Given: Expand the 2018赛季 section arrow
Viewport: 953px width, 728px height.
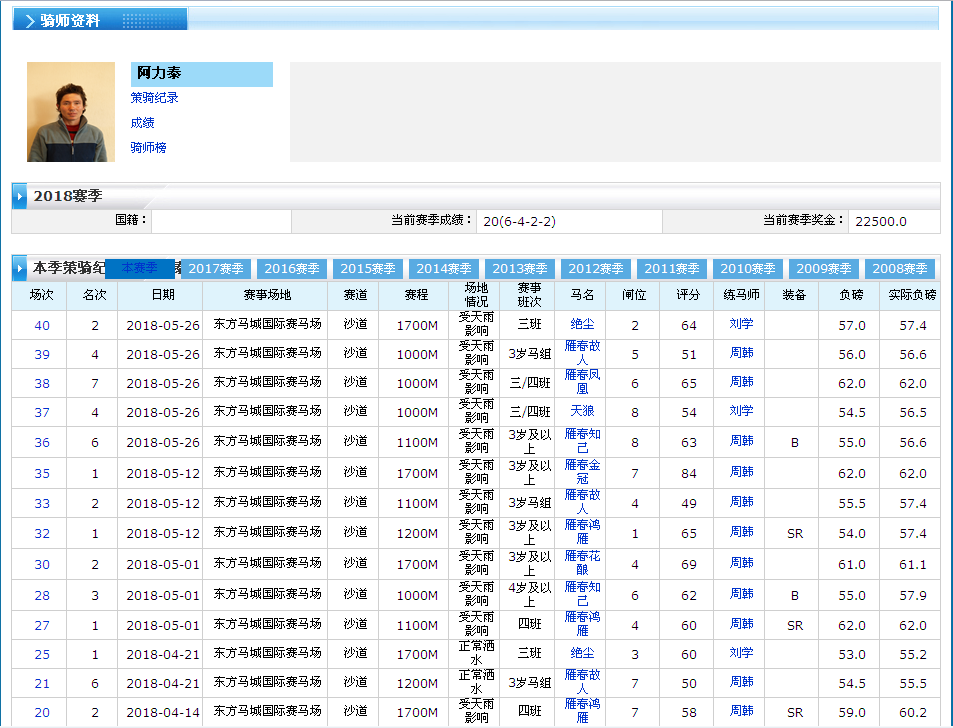Looking at the screenshot, I should point(20,196).
